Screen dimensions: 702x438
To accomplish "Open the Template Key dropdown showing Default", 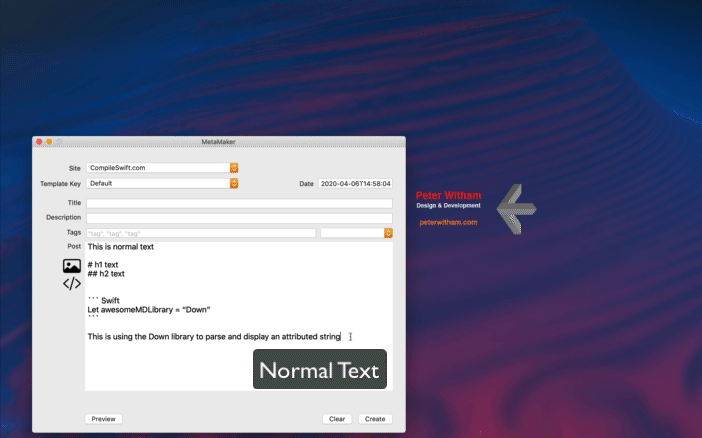I will [162, 183].
